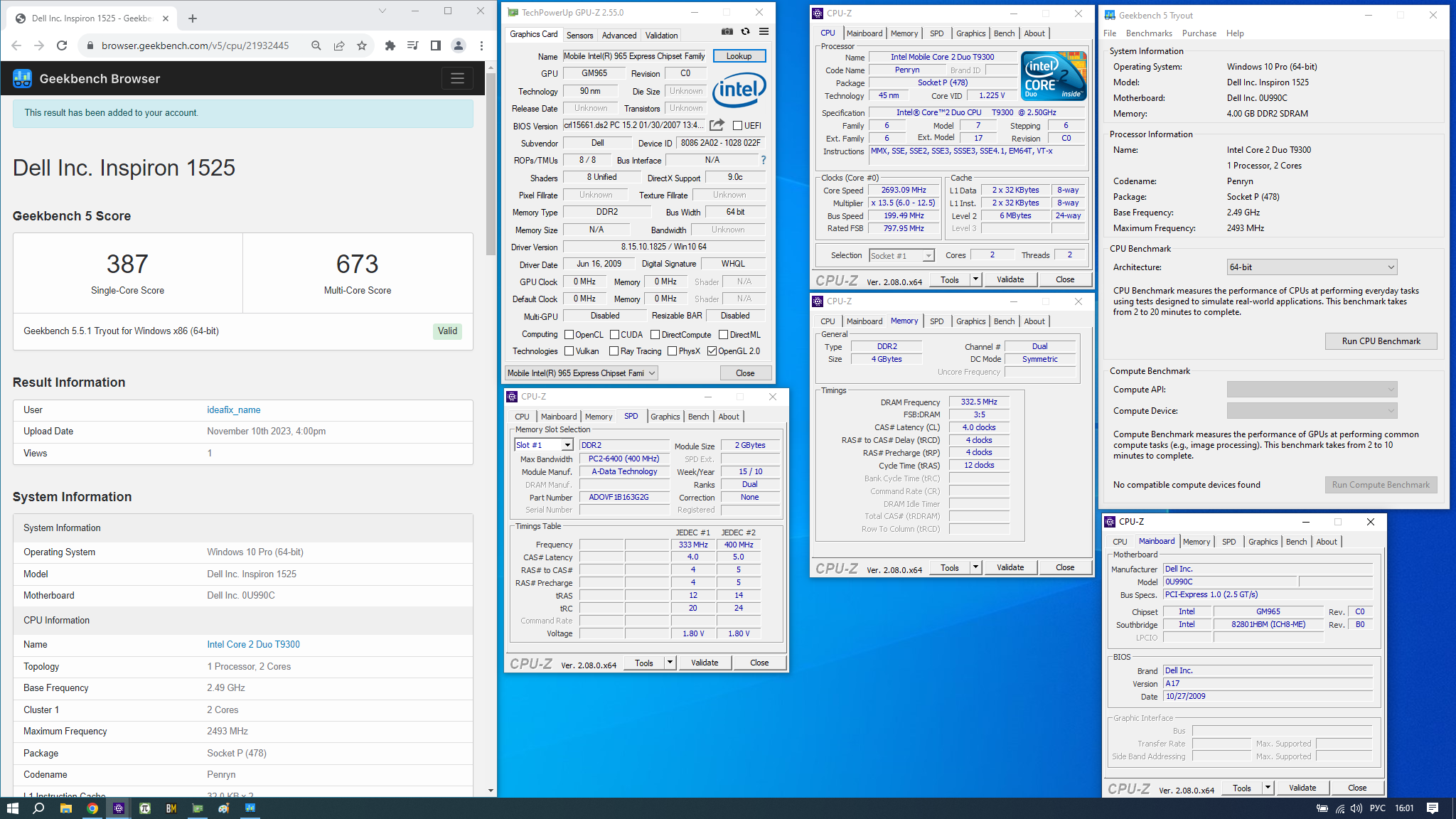The image size is (1456, 819).
Task: Open the Socket #1 selection dropdown
Action: click(901, 256)
